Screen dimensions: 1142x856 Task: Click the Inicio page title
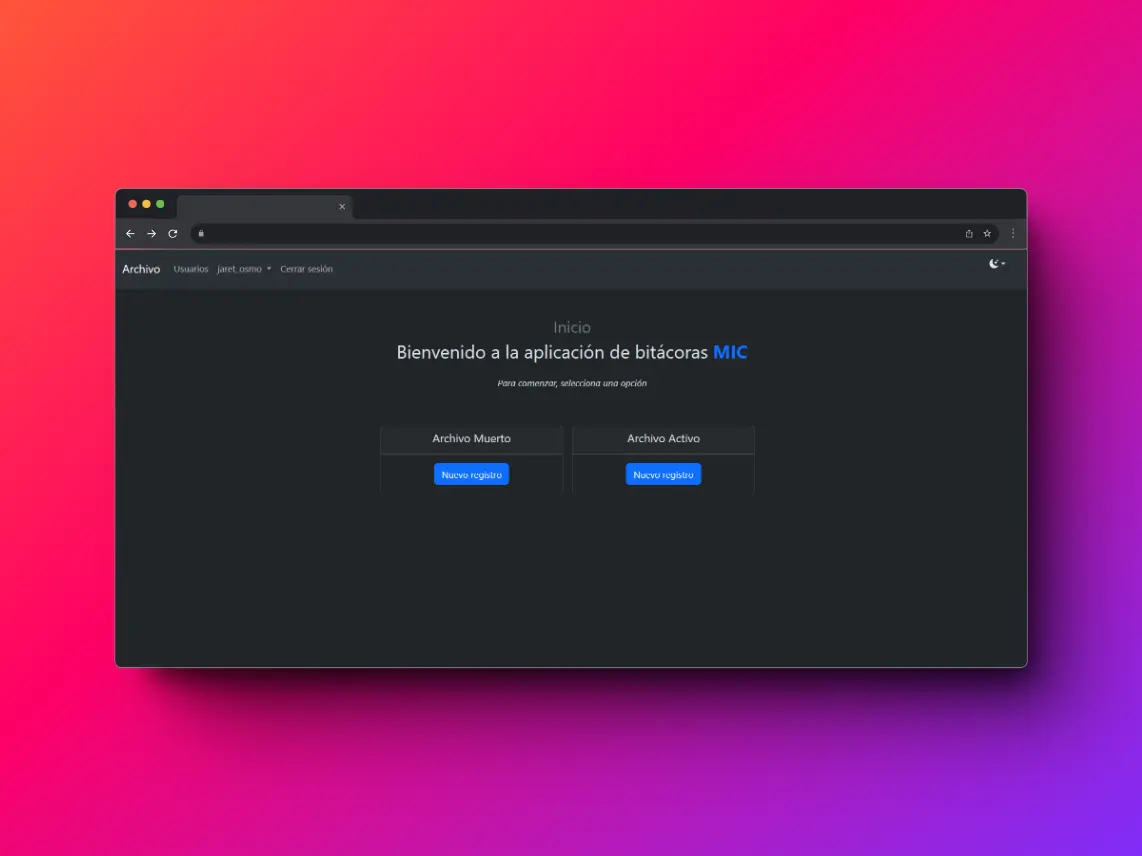point(572,327)
